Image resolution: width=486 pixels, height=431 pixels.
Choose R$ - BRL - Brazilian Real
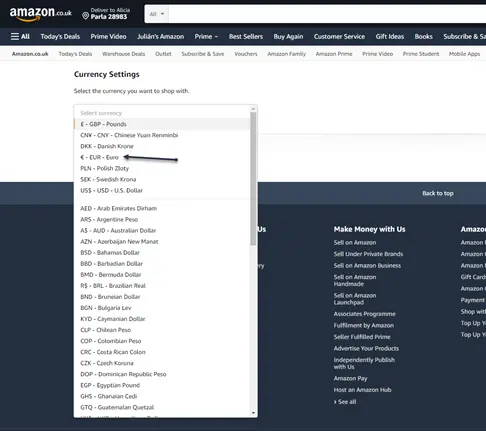click(x=162, y=286)
